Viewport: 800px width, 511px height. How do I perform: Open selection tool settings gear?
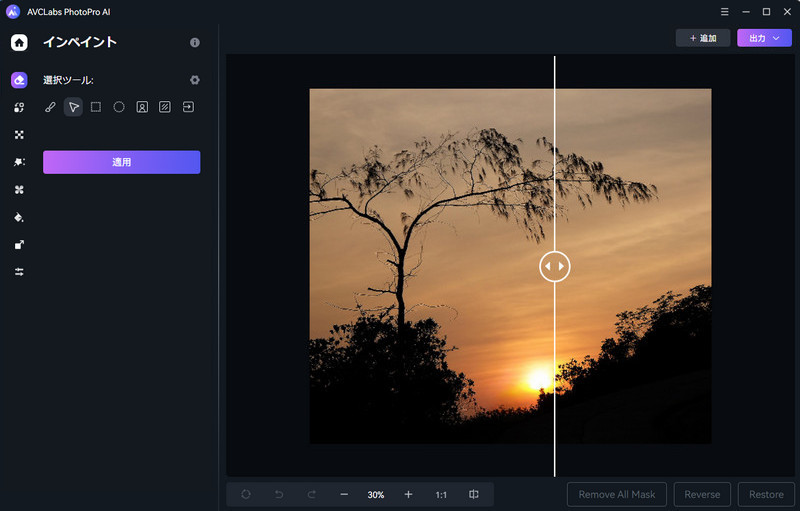[195, 80]
